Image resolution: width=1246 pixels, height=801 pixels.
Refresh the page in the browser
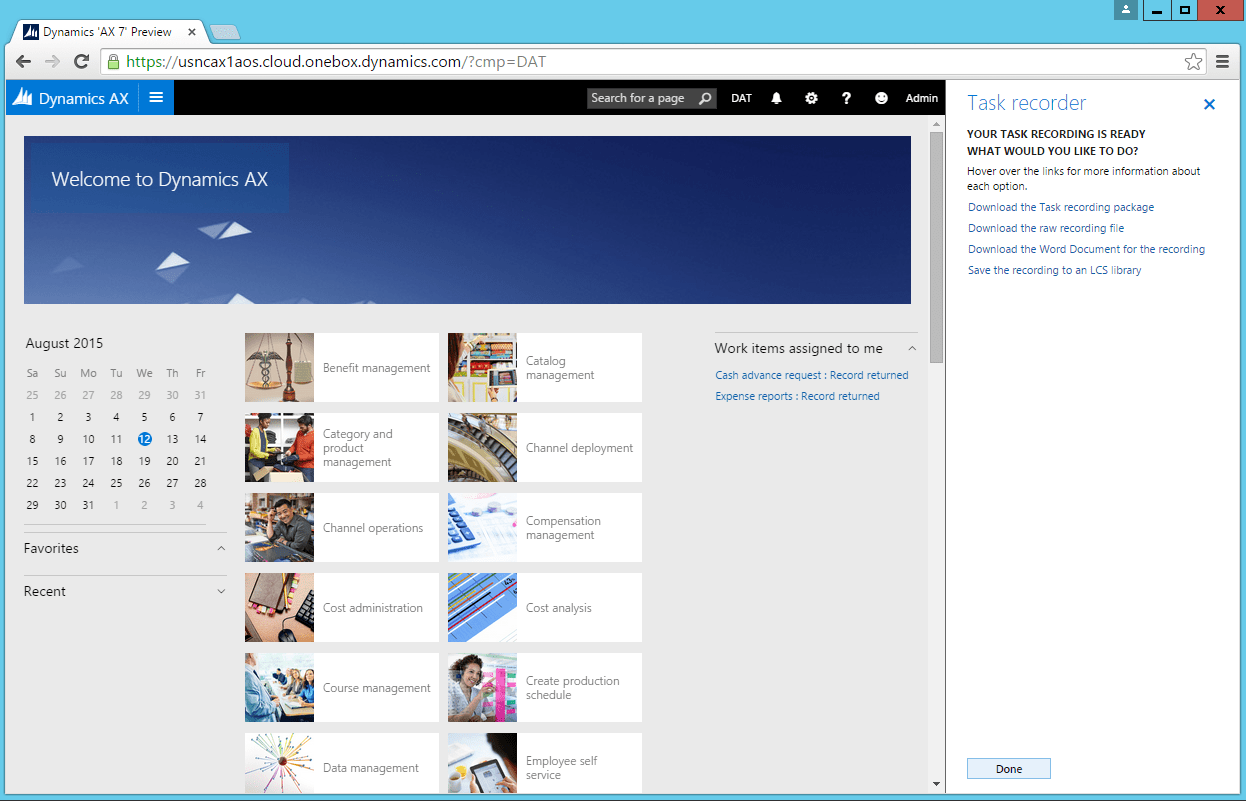tap(82, 61)
